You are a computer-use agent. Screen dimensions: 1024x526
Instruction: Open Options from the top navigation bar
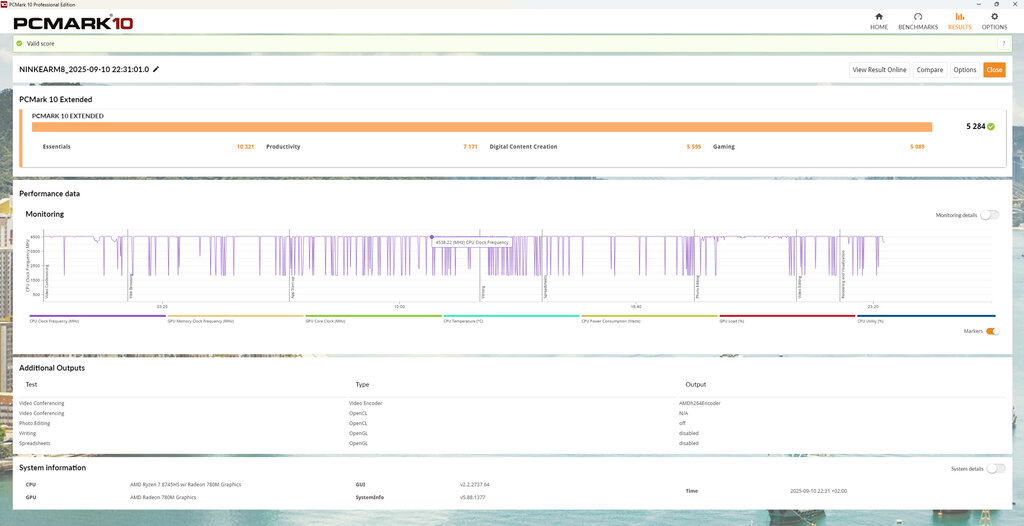click(994, 21)
